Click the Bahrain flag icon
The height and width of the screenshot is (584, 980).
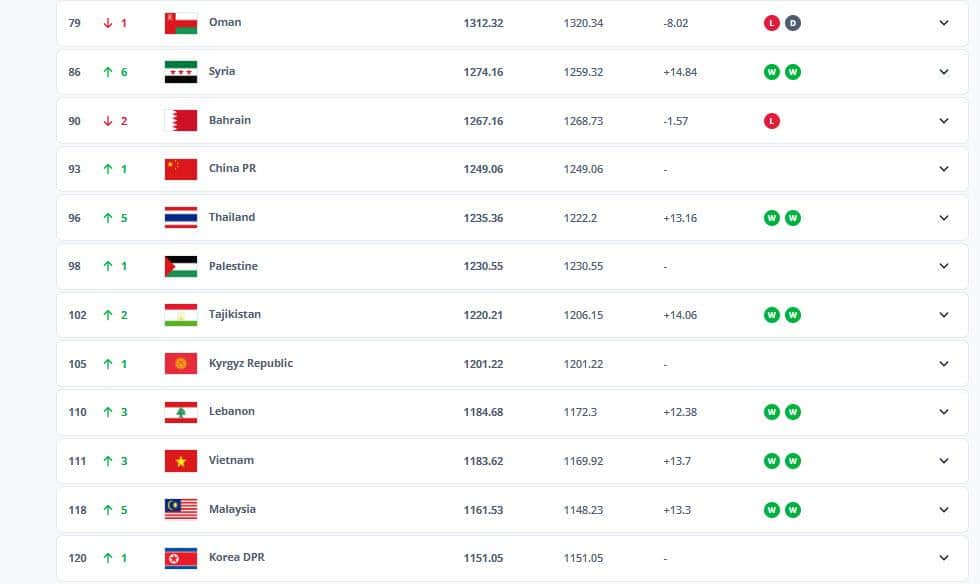pyautogui.click(x=181, y=121)
